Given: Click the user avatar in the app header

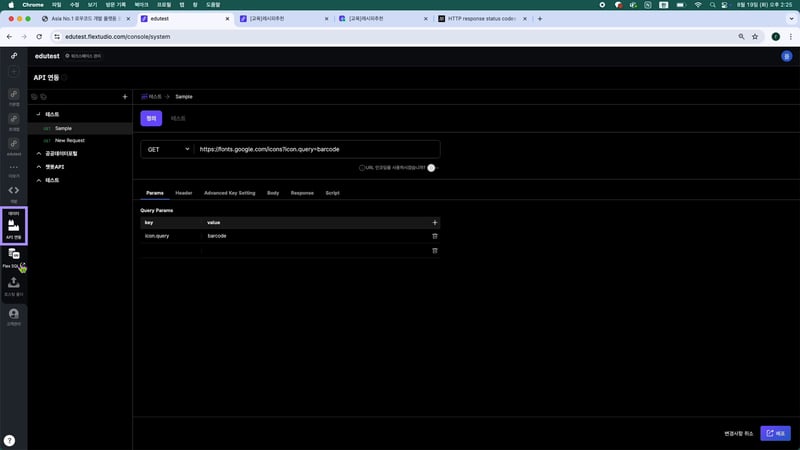Looking at the screenshot, I should pos(785,57).
